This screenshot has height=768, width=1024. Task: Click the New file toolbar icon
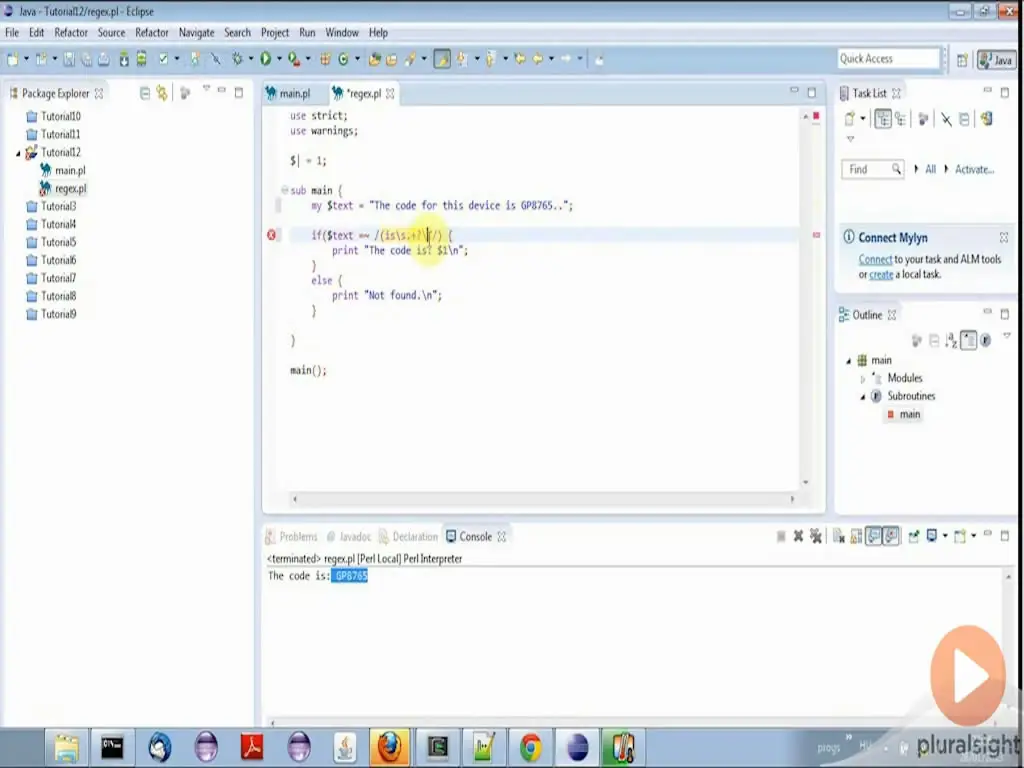click(x=12, y=59)
